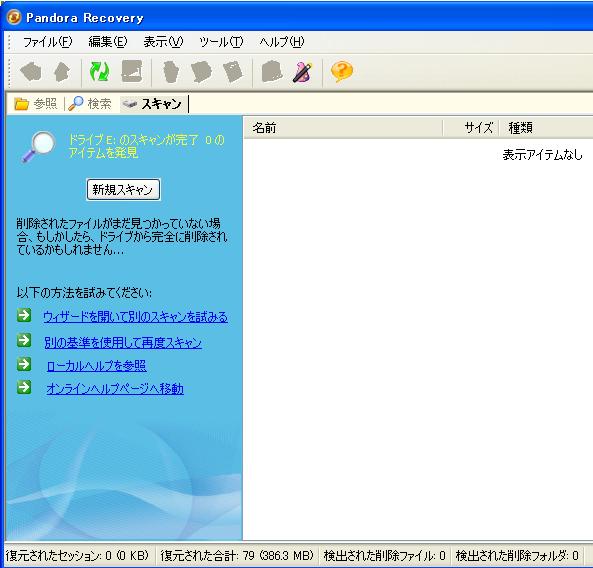The image size is (593, 568).
Task: Click green arrow beside オンラインヘルプページへ移動
Action: pos(24,387)
